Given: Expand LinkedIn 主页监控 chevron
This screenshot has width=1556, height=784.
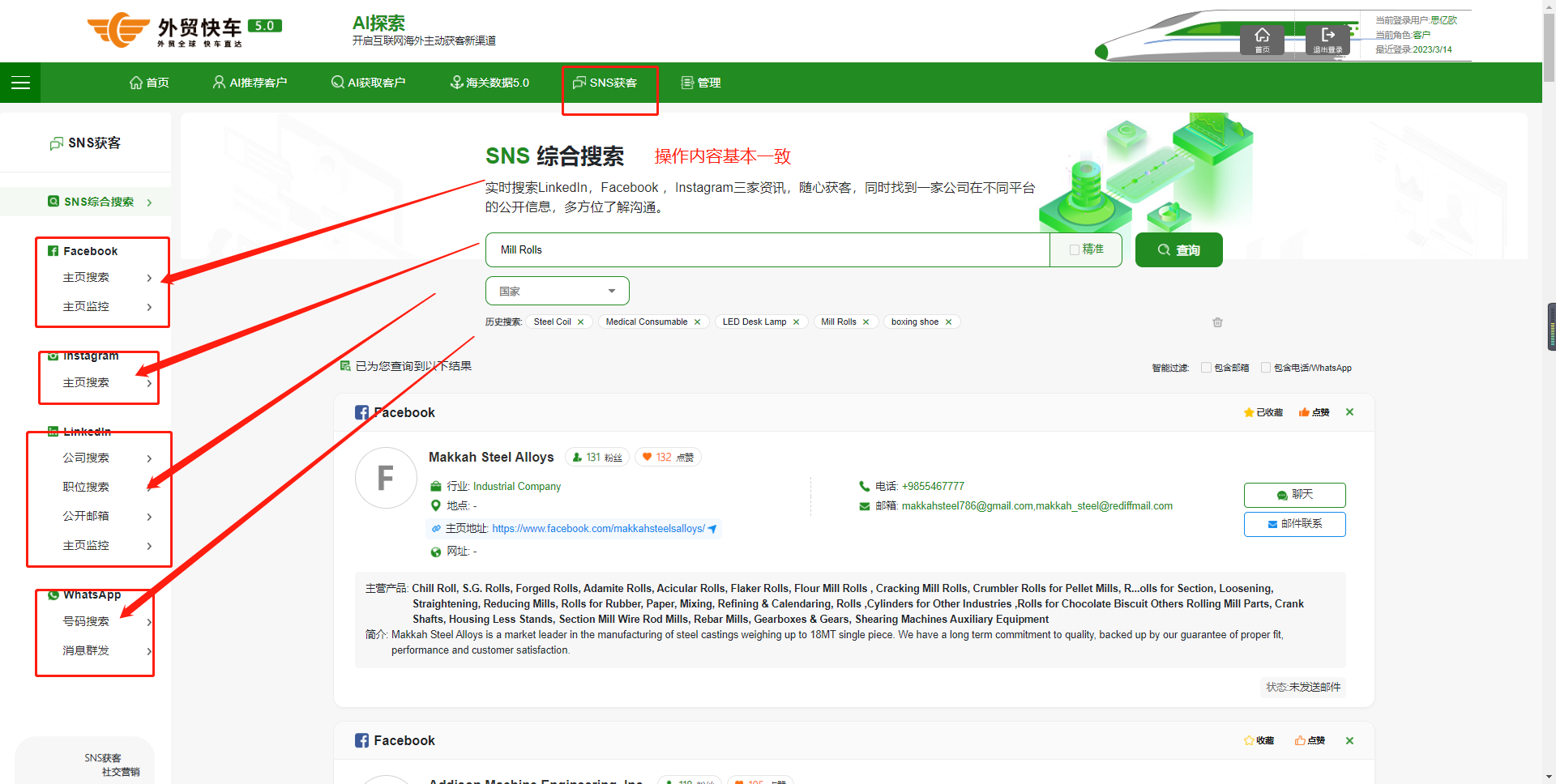Looking at the screenshot, I should (149, 546).
